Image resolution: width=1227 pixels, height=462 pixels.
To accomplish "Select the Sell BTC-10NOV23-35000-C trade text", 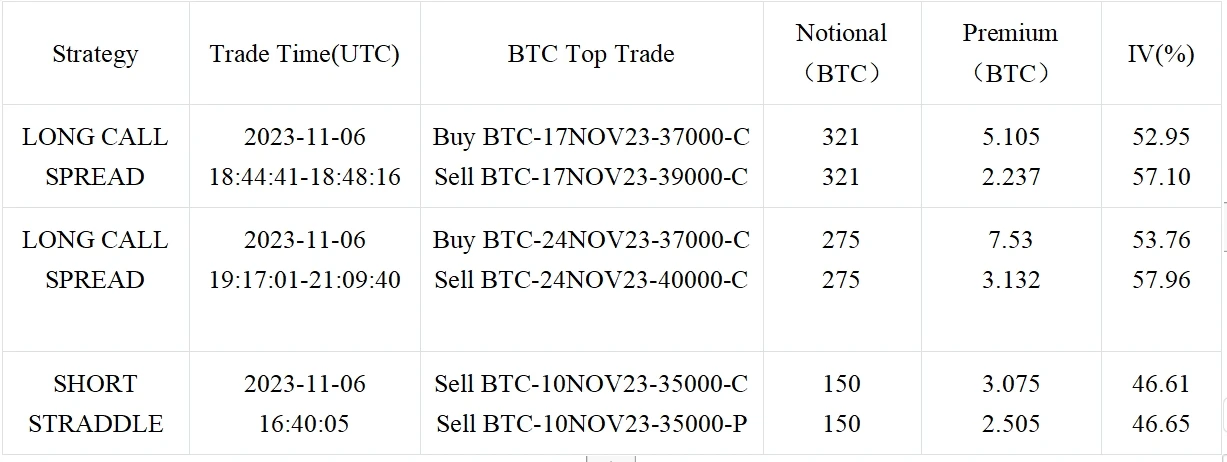I will (x=591, y=384).
